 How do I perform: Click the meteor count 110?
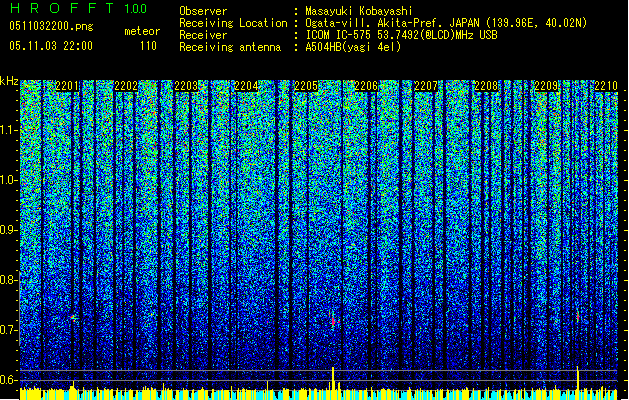click(x=148, y=46)
